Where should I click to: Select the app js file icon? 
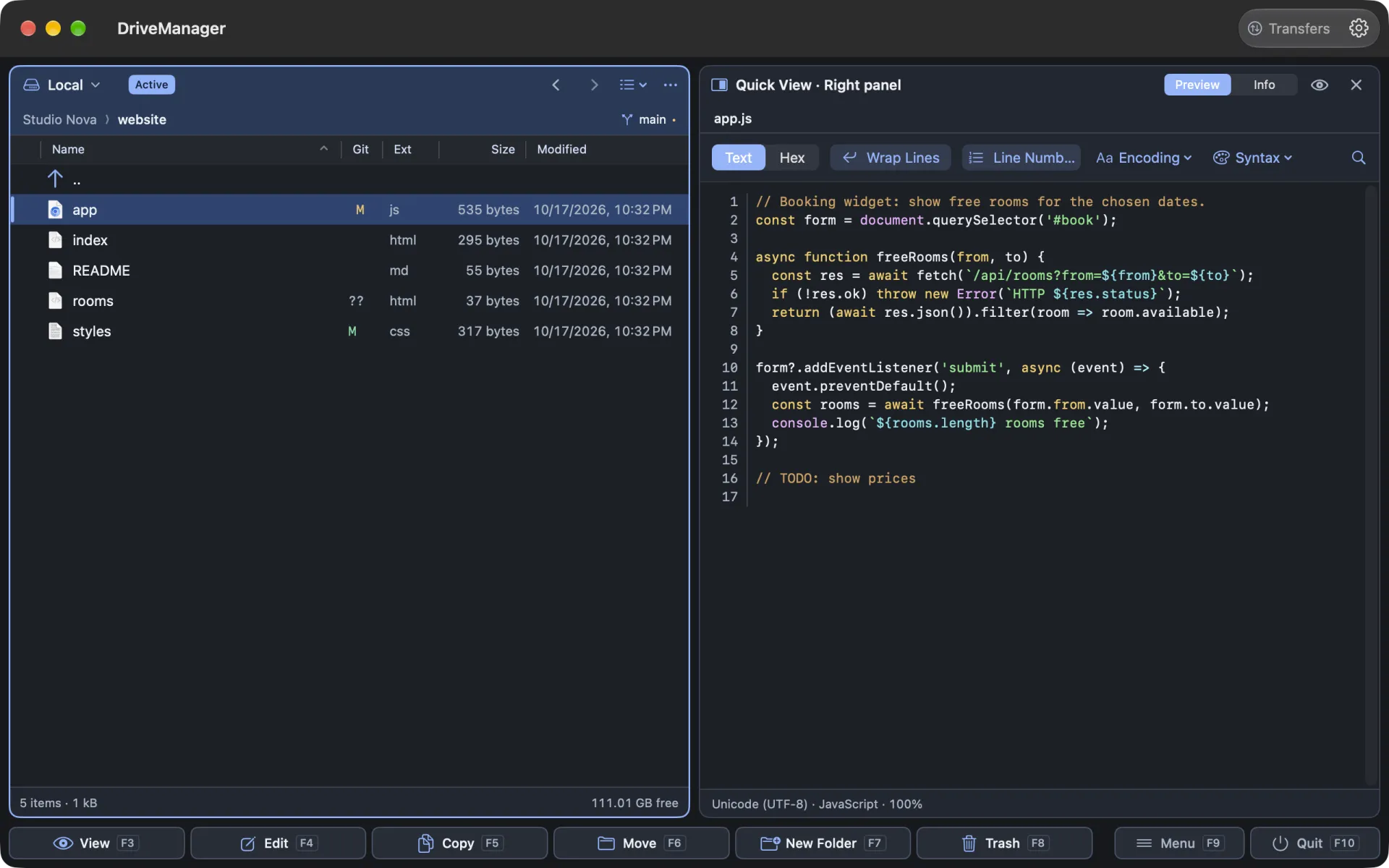click(55, 210)
